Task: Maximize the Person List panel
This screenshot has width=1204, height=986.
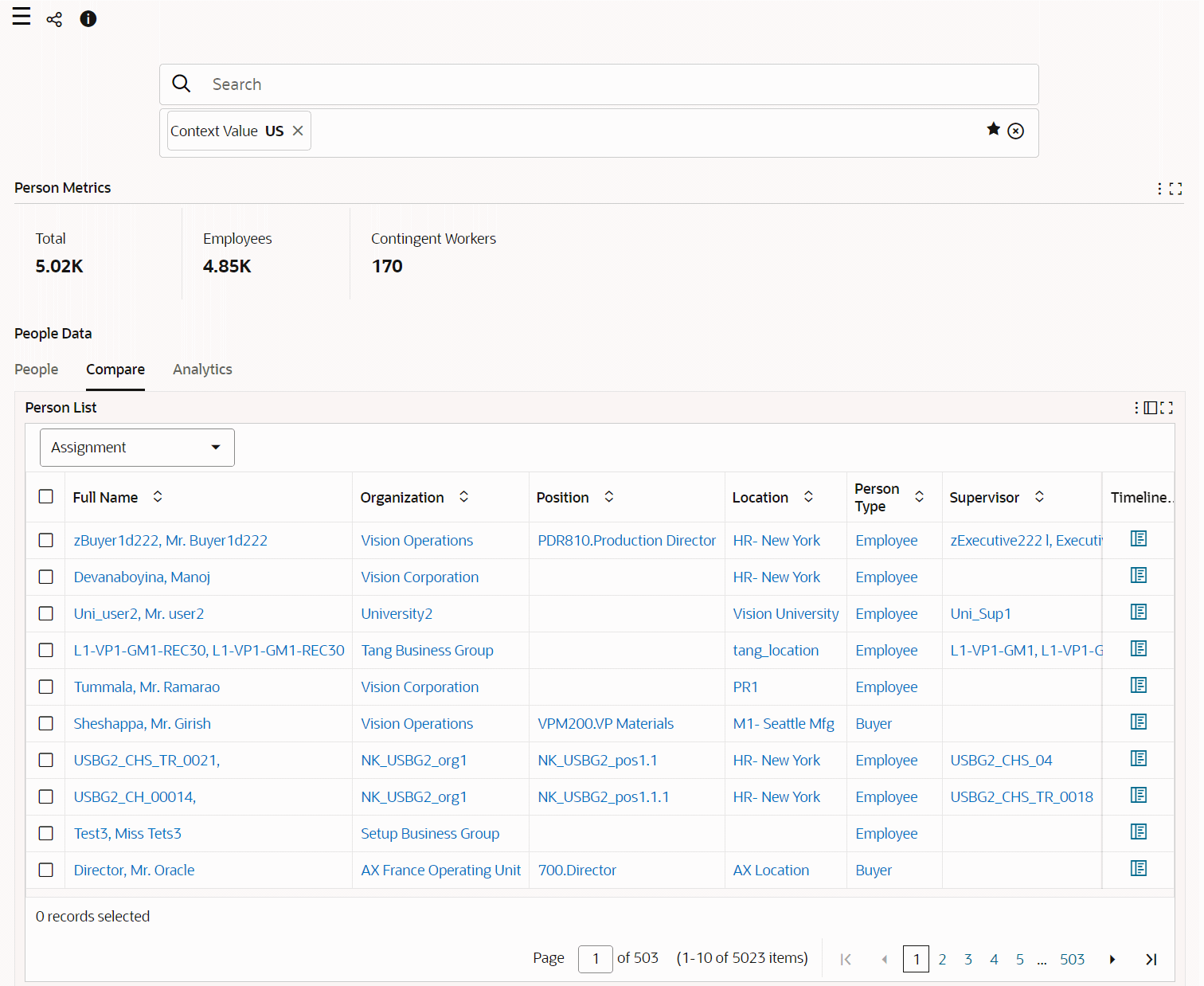Action: pyautogui.click(x=1167, y=408)
